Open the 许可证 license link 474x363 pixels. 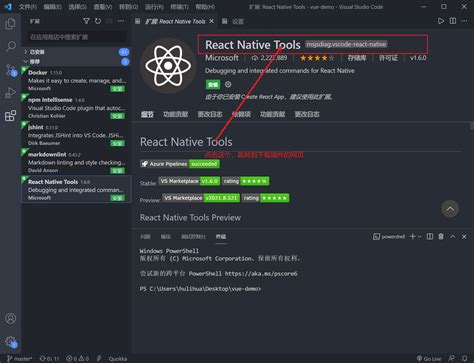coord(388,58)
